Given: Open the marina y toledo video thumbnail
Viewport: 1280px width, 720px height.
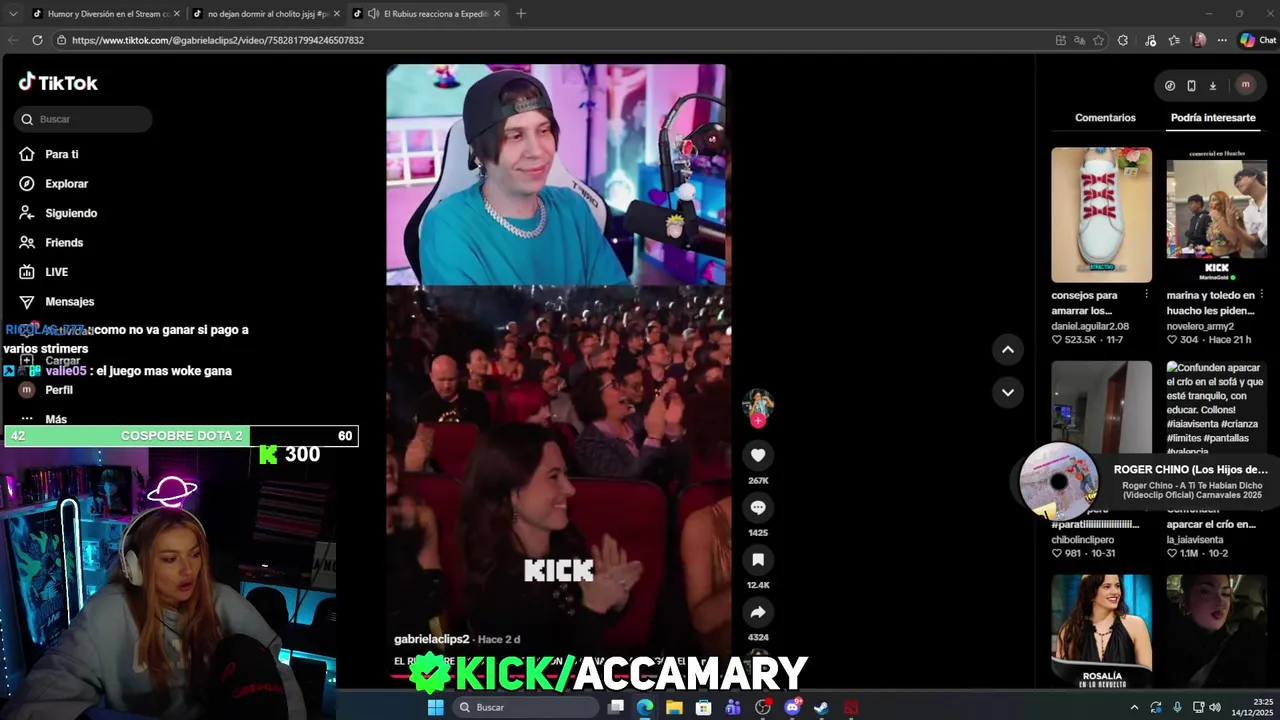Looking at the screenshot, I should click(1216, 215).
